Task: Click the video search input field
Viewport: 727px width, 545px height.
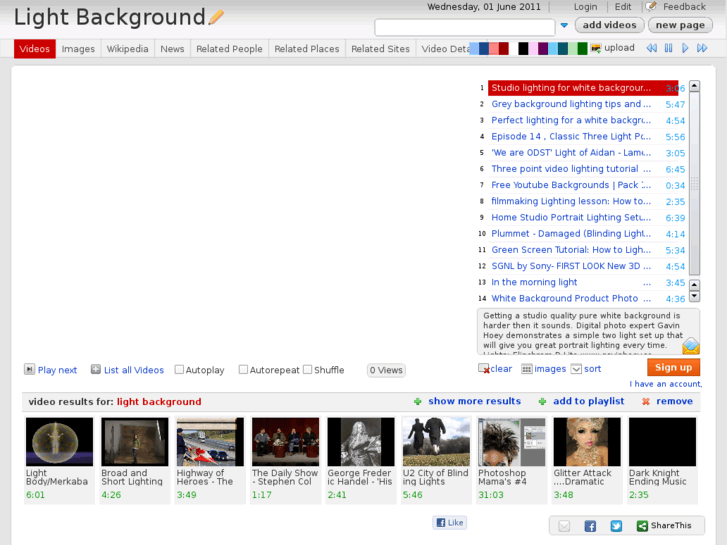Action: tap(465, 27)
